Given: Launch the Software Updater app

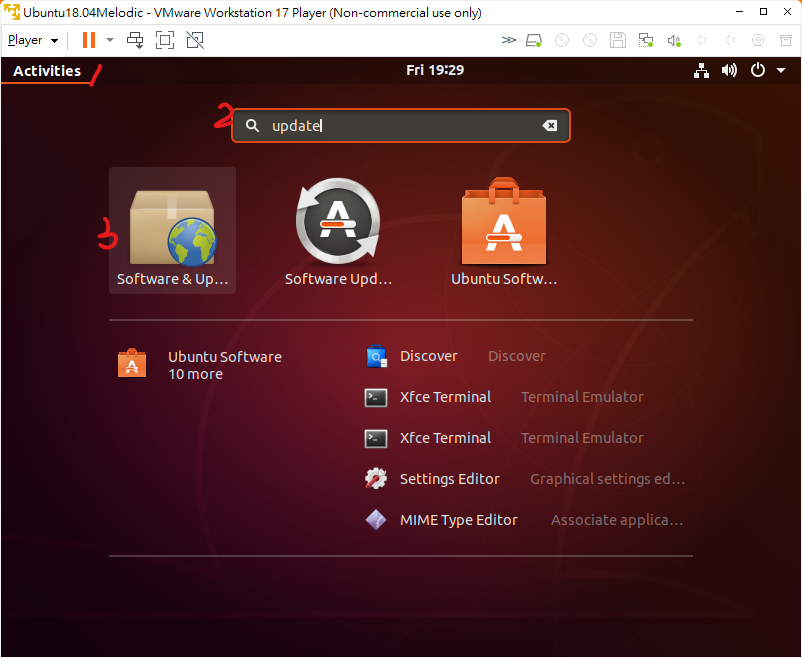Looking at the screenshot, I should point(338,231).
